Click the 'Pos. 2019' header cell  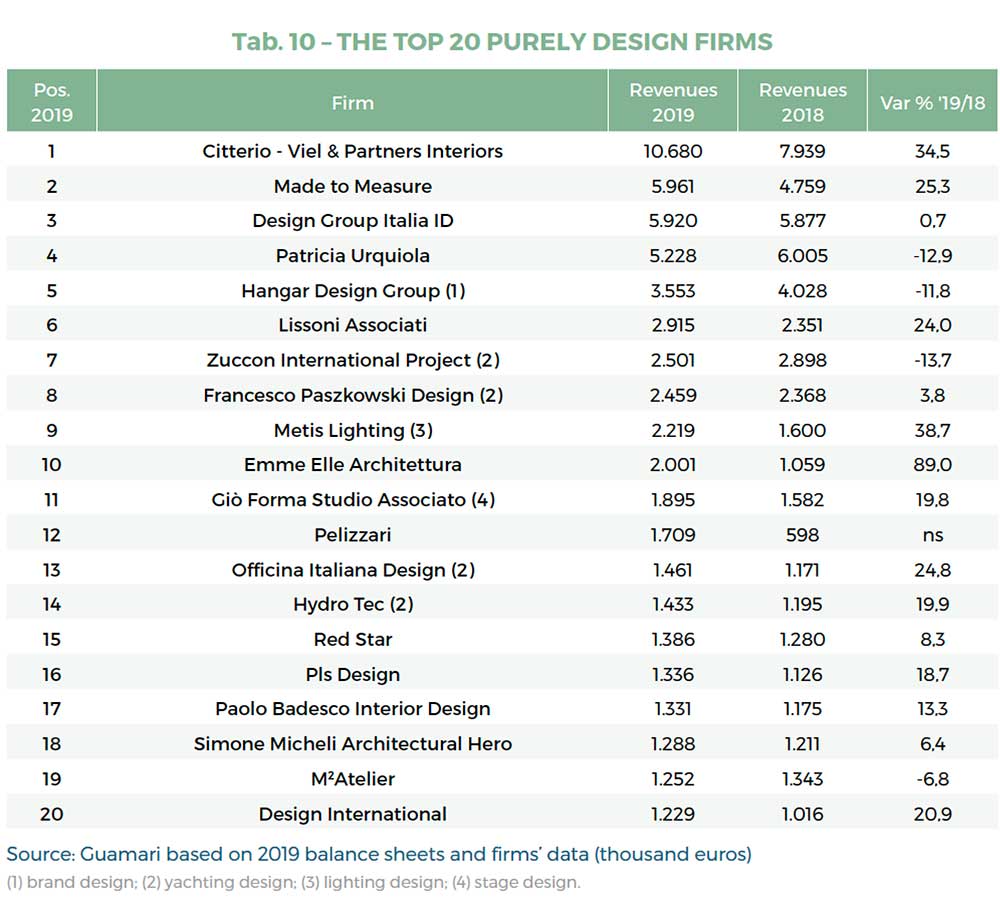click(52, 102)
